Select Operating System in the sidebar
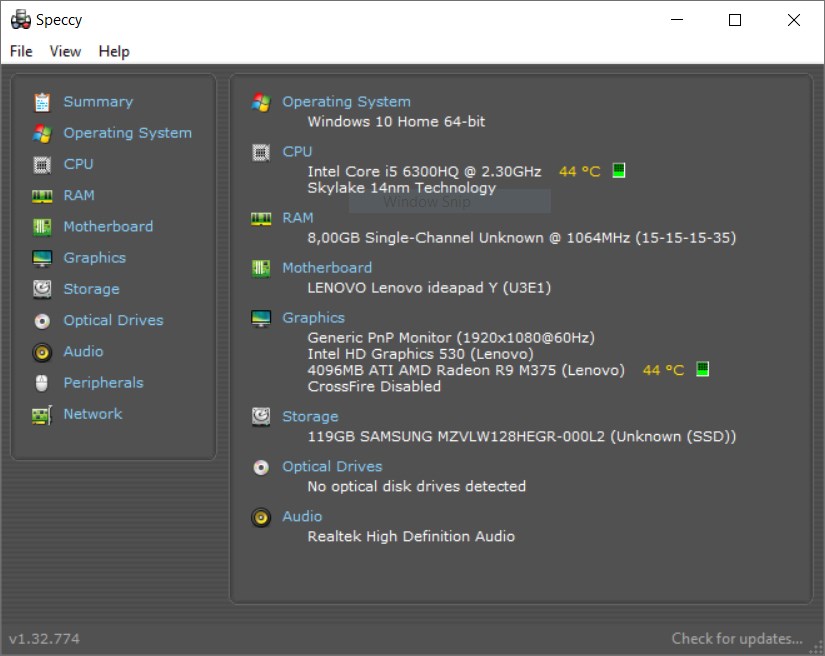825x656 pixels. point(128,133)
